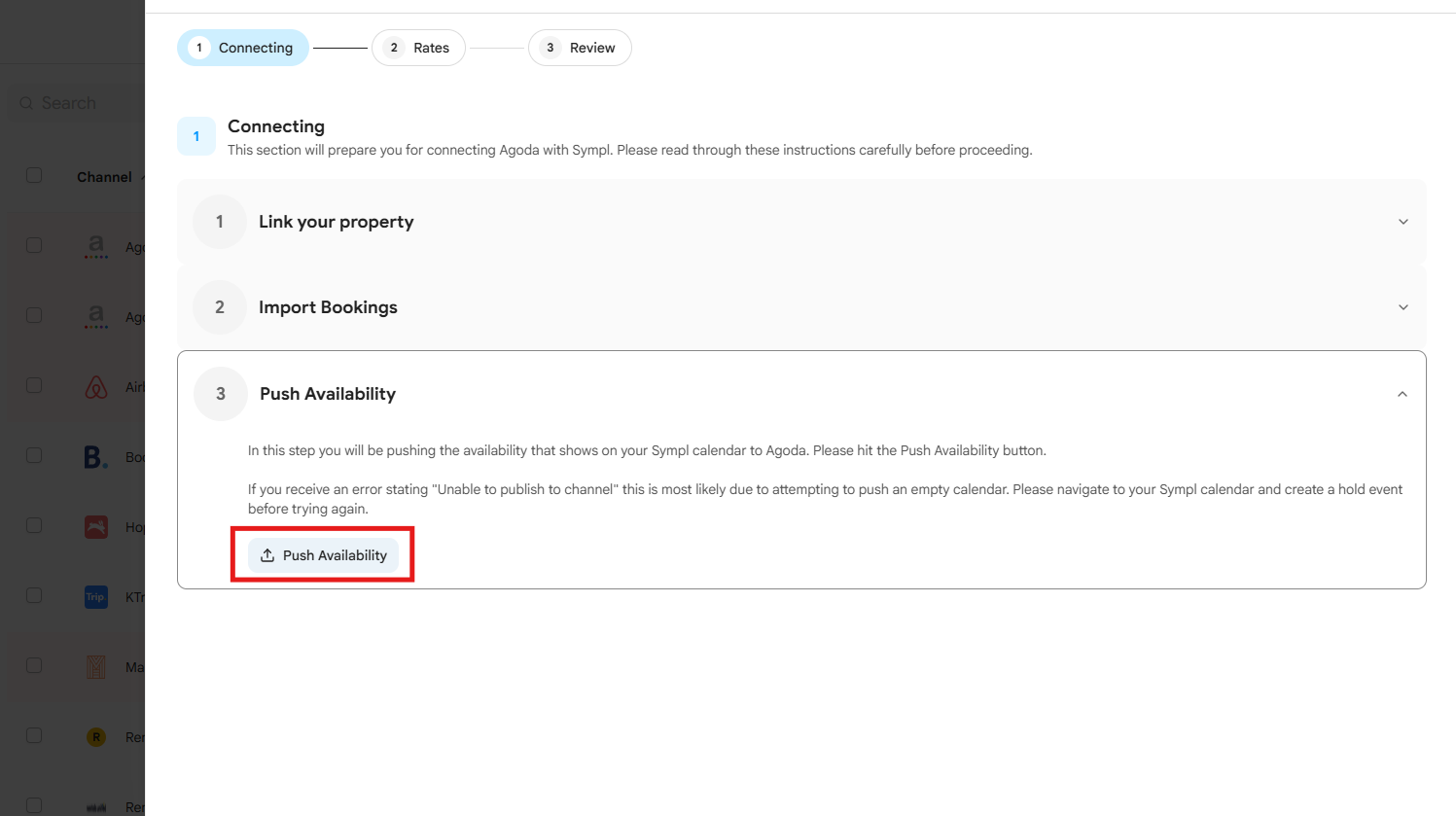Check the box on the red 'Ho' icon row
The image size is (1456, 816).
click(x=34, y=525)
